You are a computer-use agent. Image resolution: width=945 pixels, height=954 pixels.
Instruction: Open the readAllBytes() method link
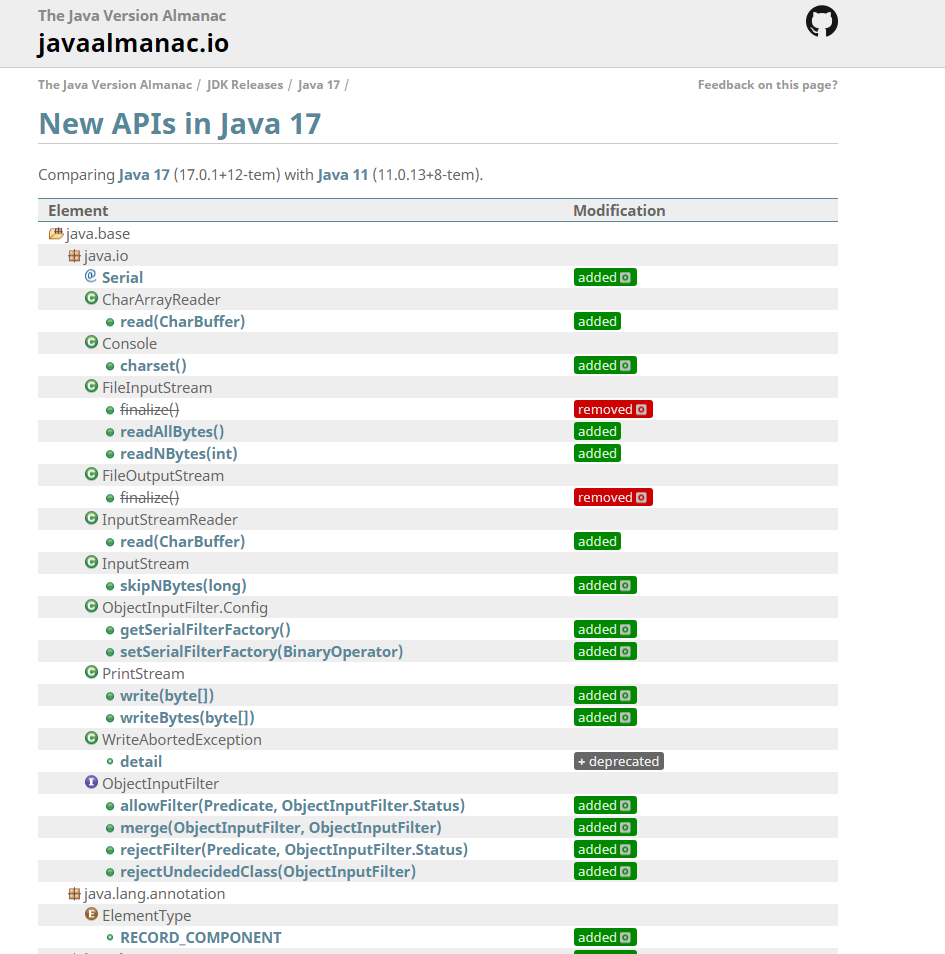(x=172, y=431)
